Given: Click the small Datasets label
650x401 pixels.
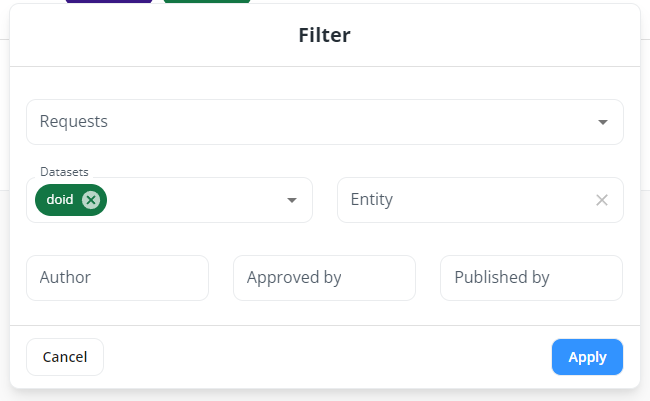Looking at the screenshot, I should [x=59, y=172].
